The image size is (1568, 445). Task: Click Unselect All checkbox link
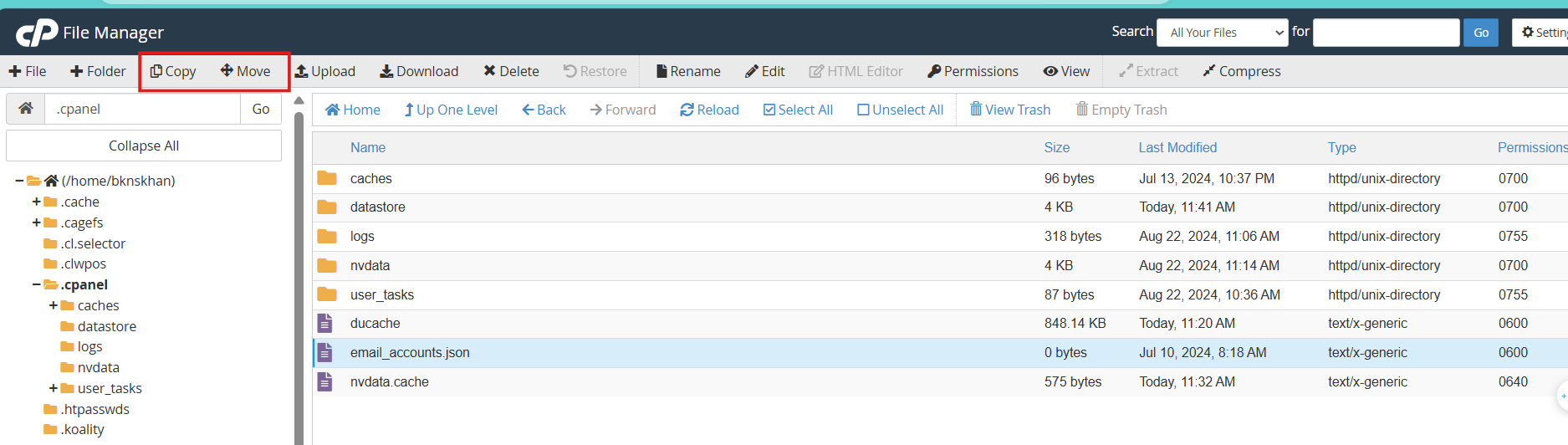coord(900,110)
